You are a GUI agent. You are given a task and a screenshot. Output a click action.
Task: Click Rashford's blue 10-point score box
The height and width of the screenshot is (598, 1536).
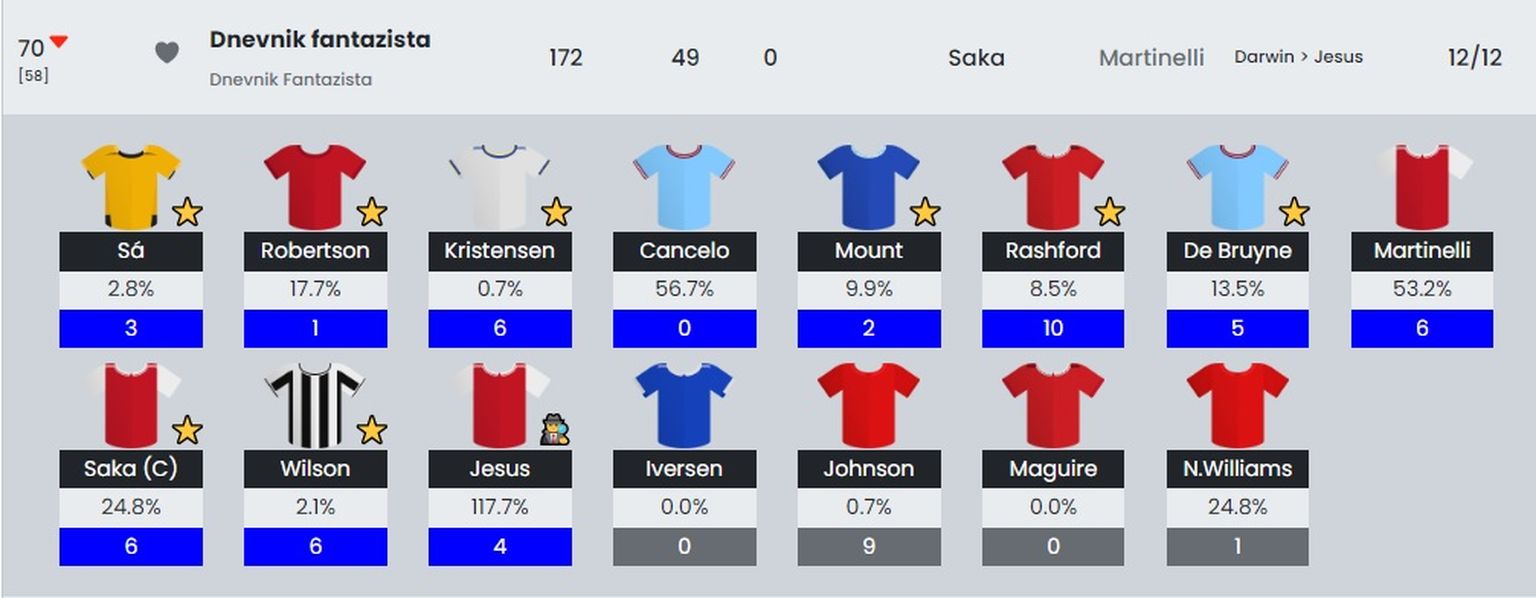(1053, 329)
